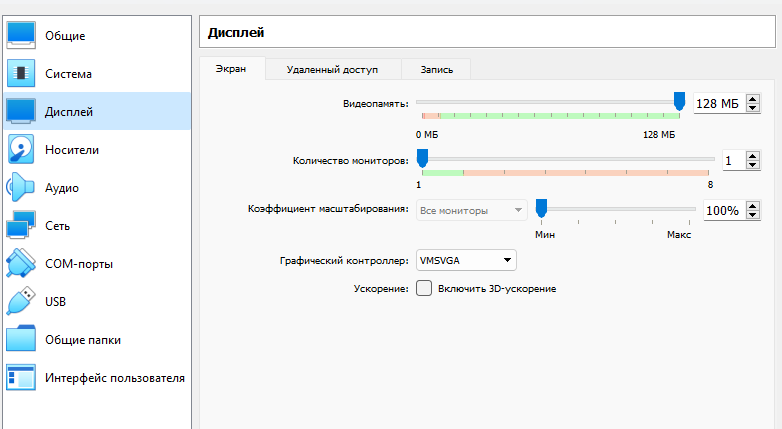Click the Количество мониторов slider handle
Screen dimensions: 782x429
tap(422, 158)
